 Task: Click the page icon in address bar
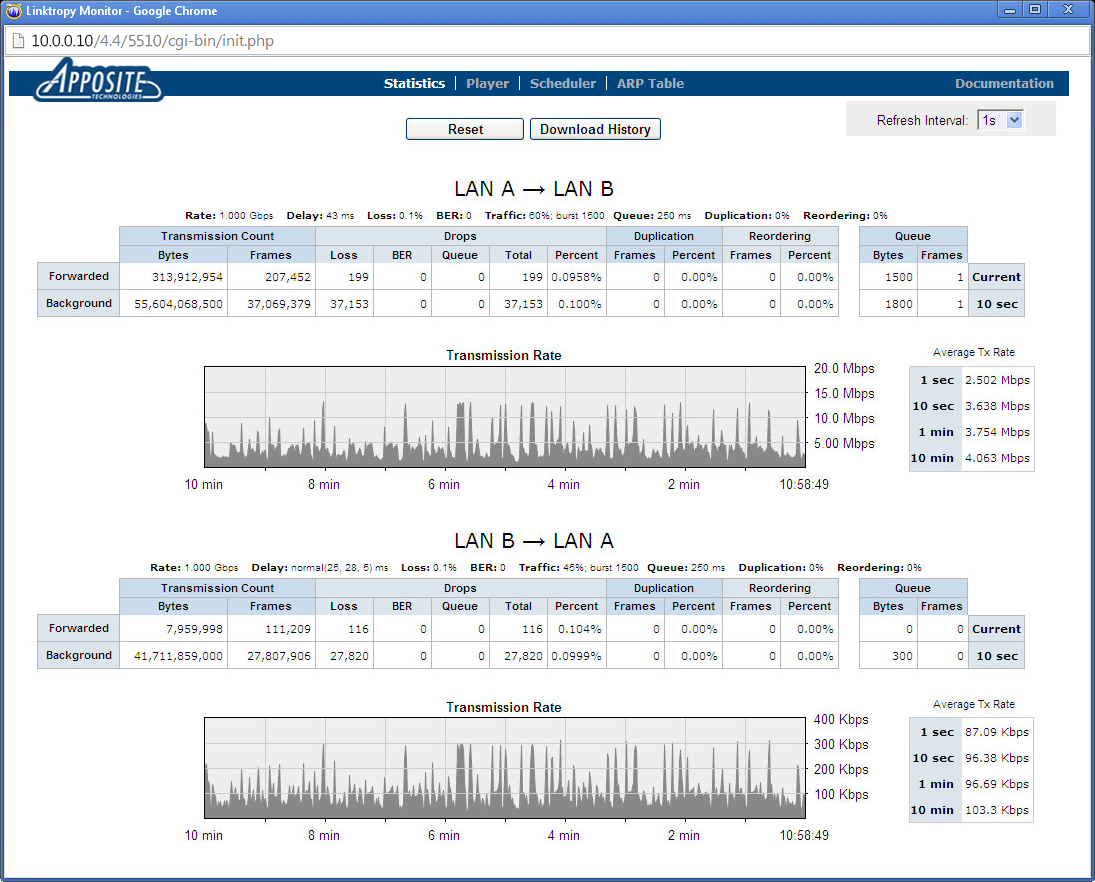17,41
